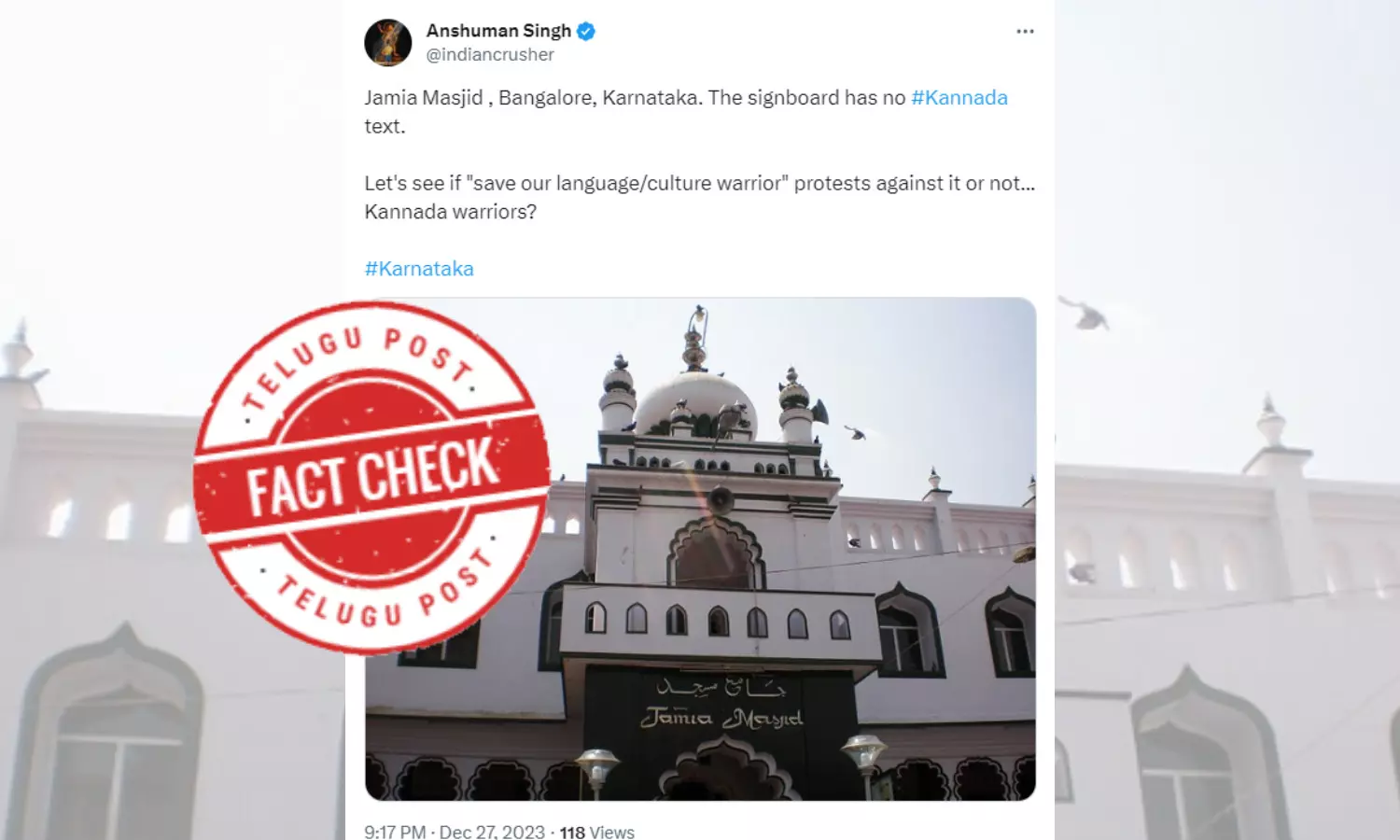Click the "Kannada warriors?" text line
Image resolution: width=1400 pixels, height=840 pixels.
(450, 212)
